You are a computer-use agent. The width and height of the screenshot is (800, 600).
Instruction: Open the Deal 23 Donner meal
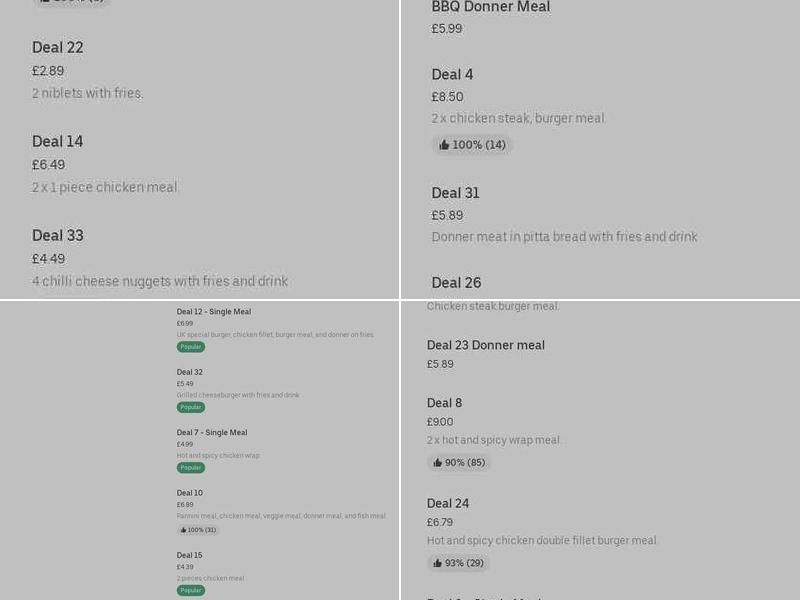[x=485, y=345]
